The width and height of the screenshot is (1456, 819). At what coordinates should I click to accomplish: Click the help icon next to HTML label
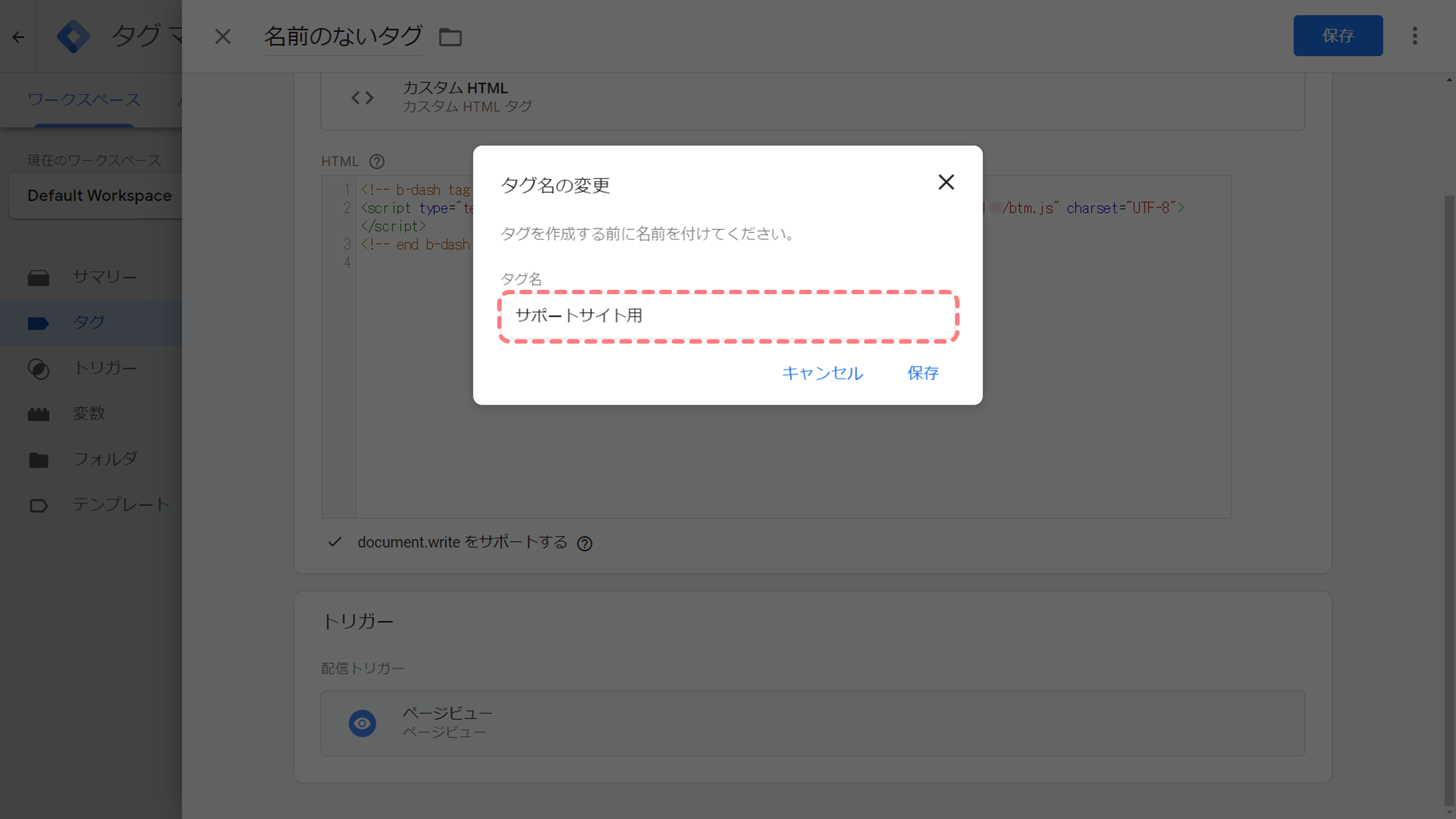[376, 162]
